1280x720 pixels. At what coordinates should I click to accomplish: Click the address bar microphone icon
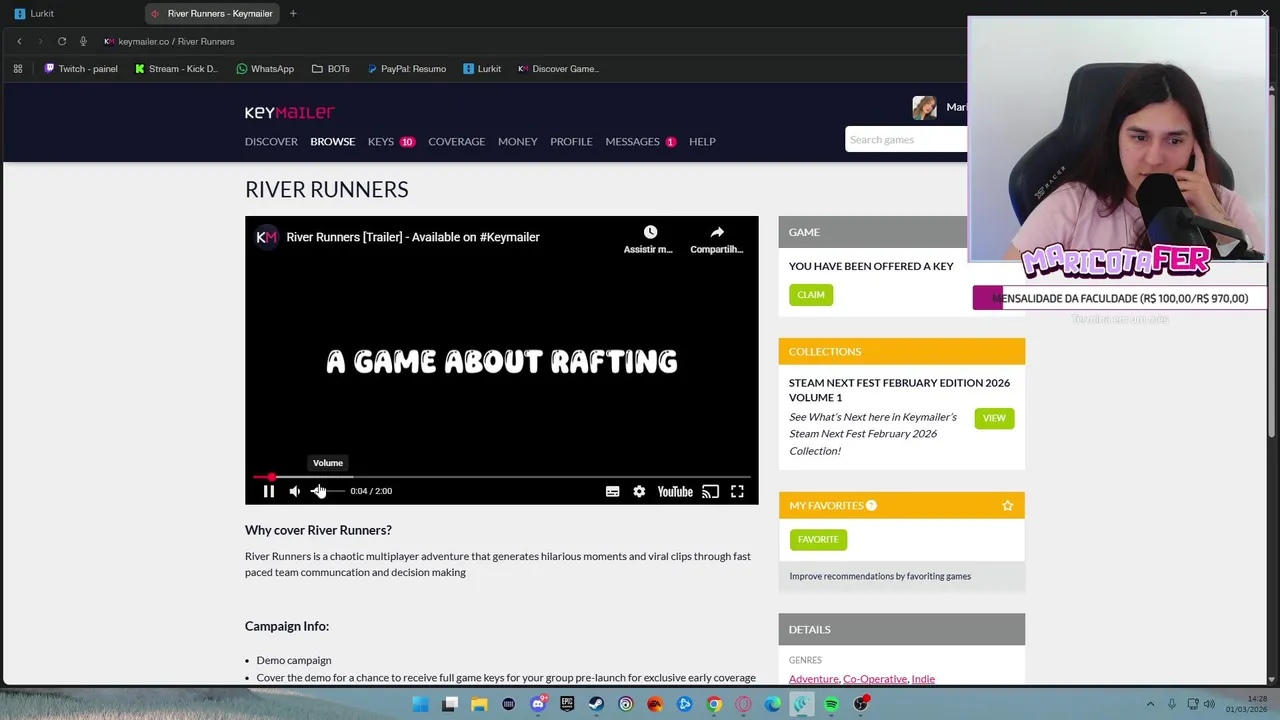click(83, 41)
